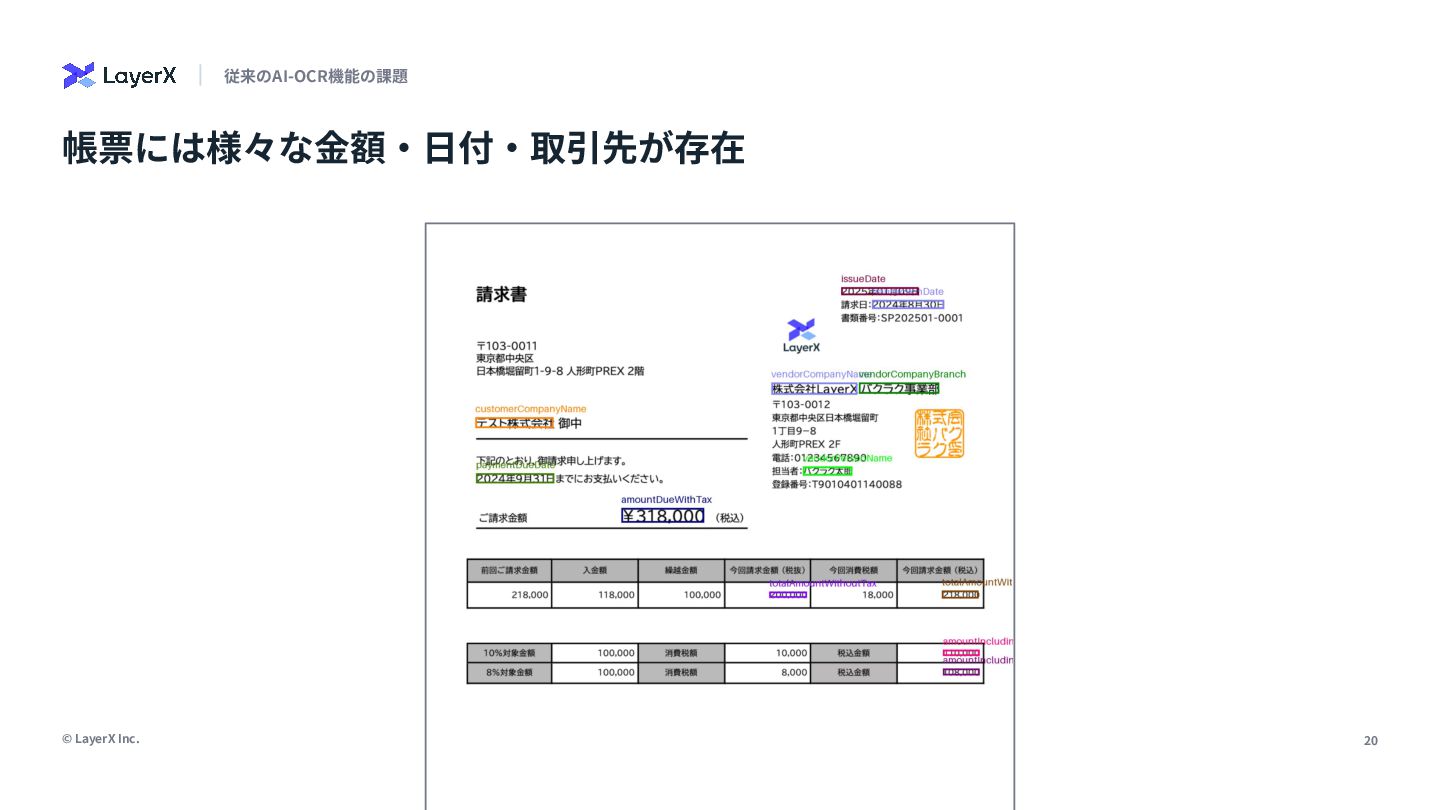Click the © LayerX Inc. footer text
Viewport: 1440px width, 810px height.
101,739
